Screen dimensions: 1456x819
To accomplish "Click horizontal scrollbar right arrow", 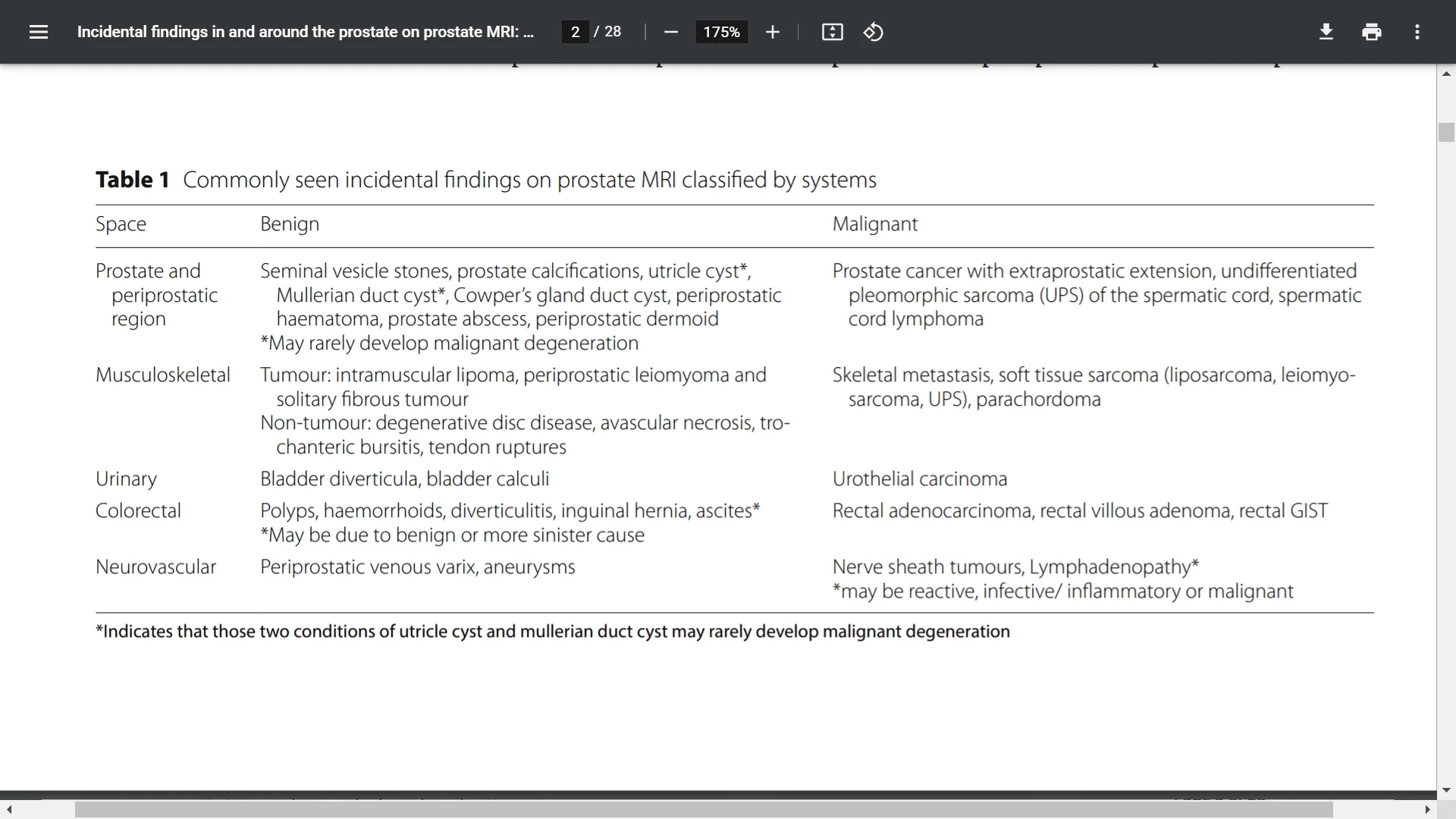I will pos(1428,810).
